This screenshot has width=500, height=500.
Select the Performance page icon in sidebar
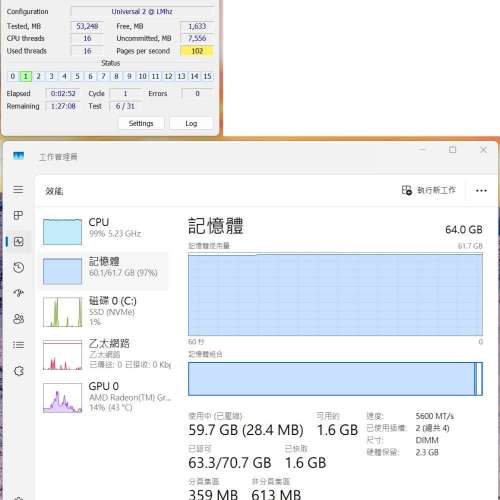pyautogui.click(x=18, y=241)
